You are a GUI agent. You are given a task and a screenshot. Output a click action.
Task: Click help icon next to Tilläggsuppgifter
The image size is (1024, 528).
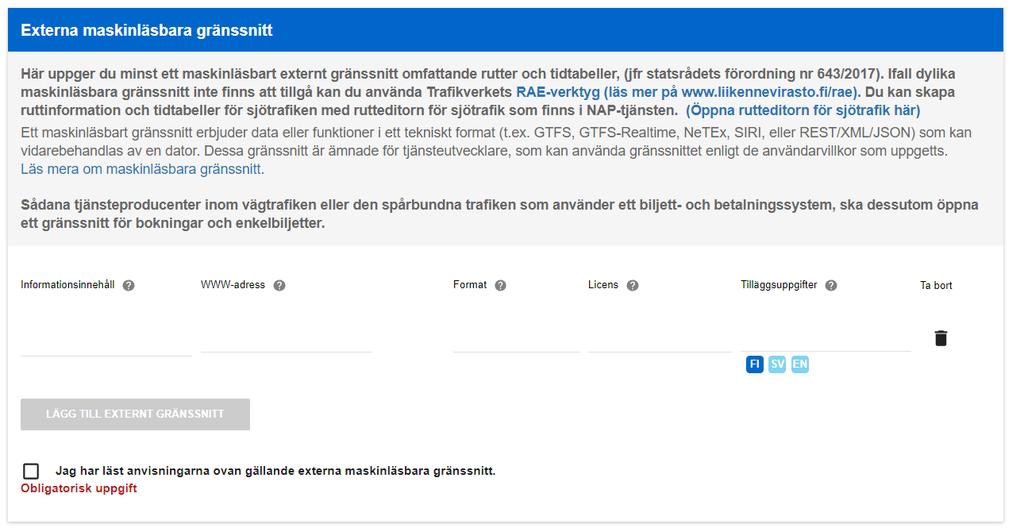[x=831, y=286]
